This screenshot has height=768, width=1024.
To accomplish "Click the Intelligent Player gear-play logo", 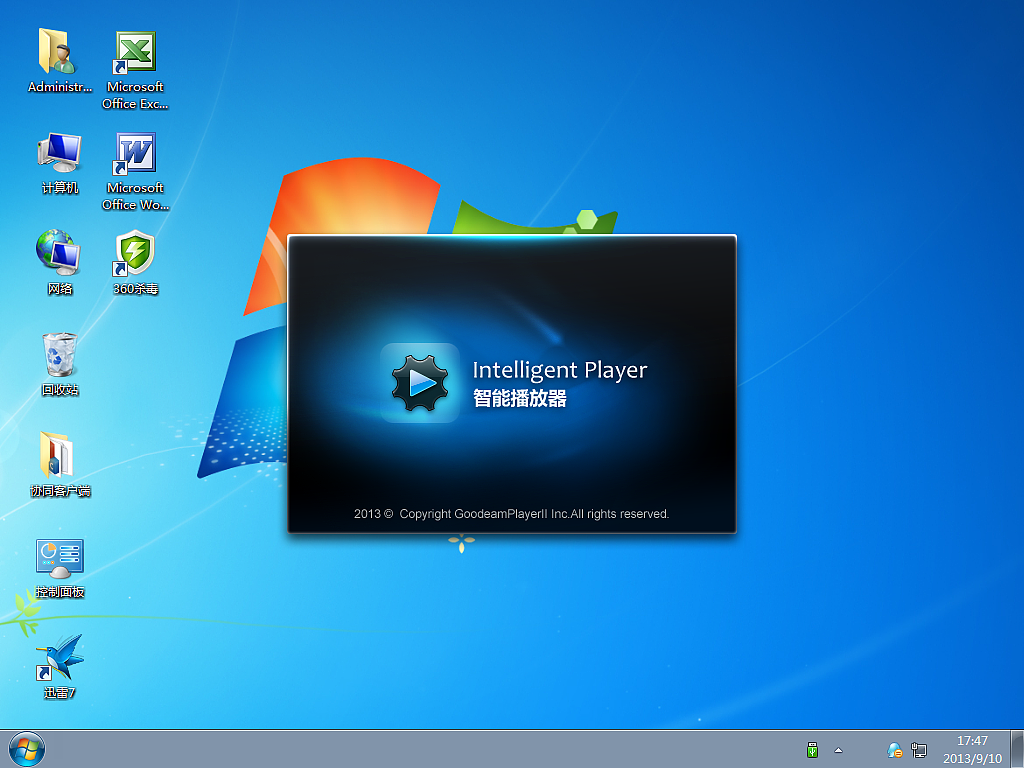I will pos(420,383).
